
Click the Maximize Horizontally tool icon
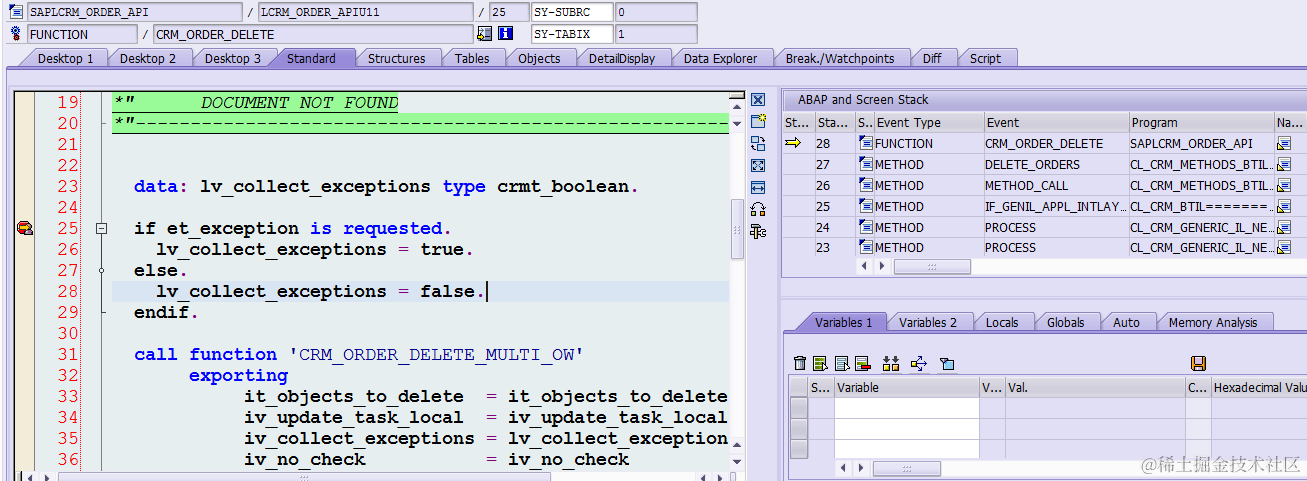click(x=758, y=188)
